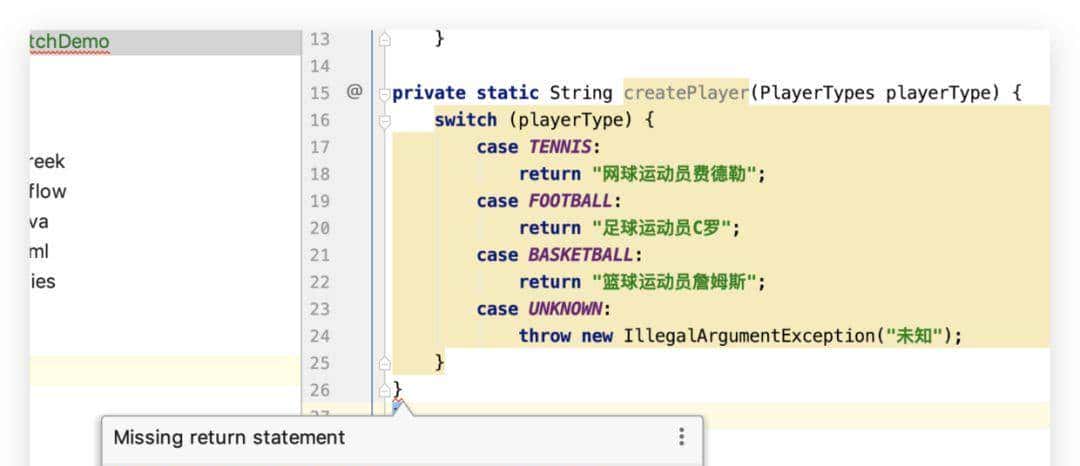Click the string "网球运动员费德勒"
Image resolution: width=1080 pixels, height=466 pixels.
675,174
